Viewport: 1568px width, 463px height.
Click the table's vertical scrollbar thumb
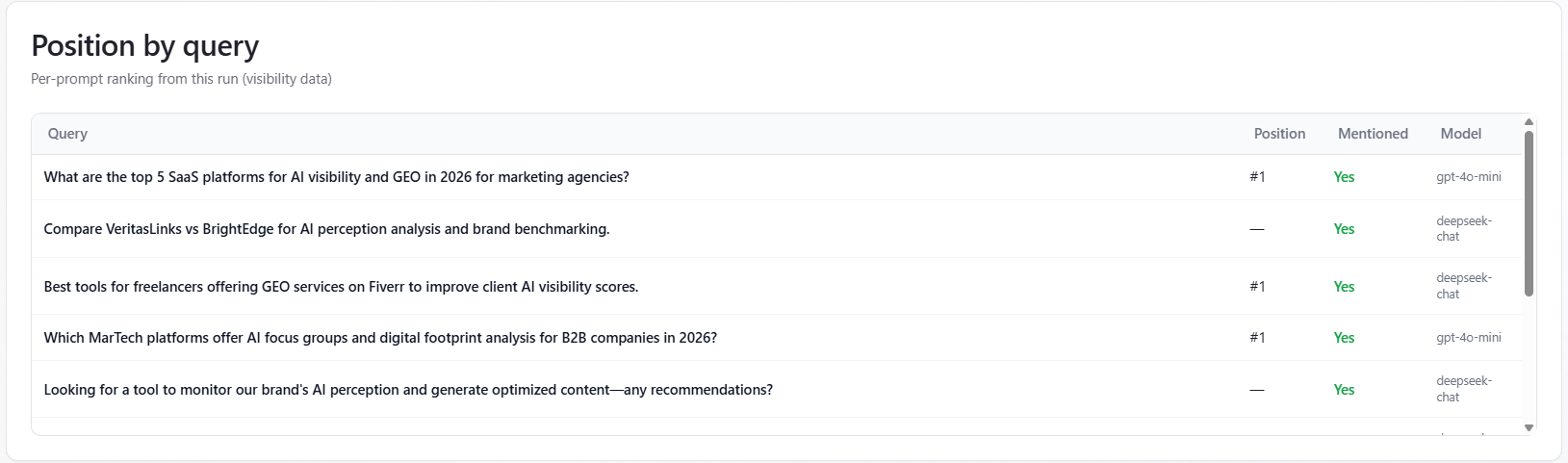1529,212
